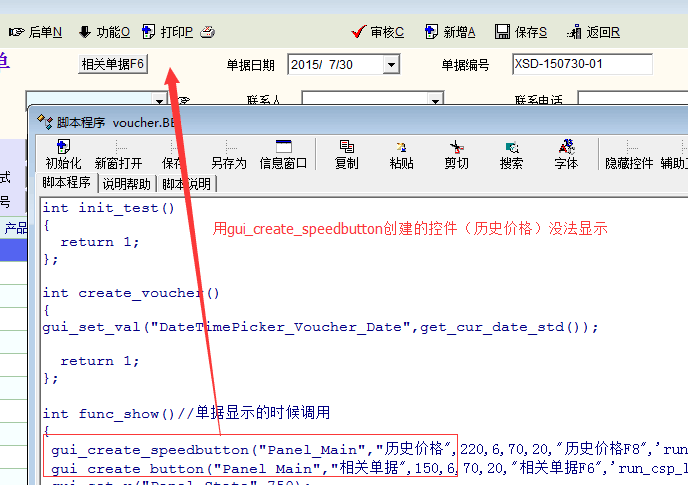Switch to the 说明帮助 tab
Viewport: 688px width, 485px height.
pos(126,184)
